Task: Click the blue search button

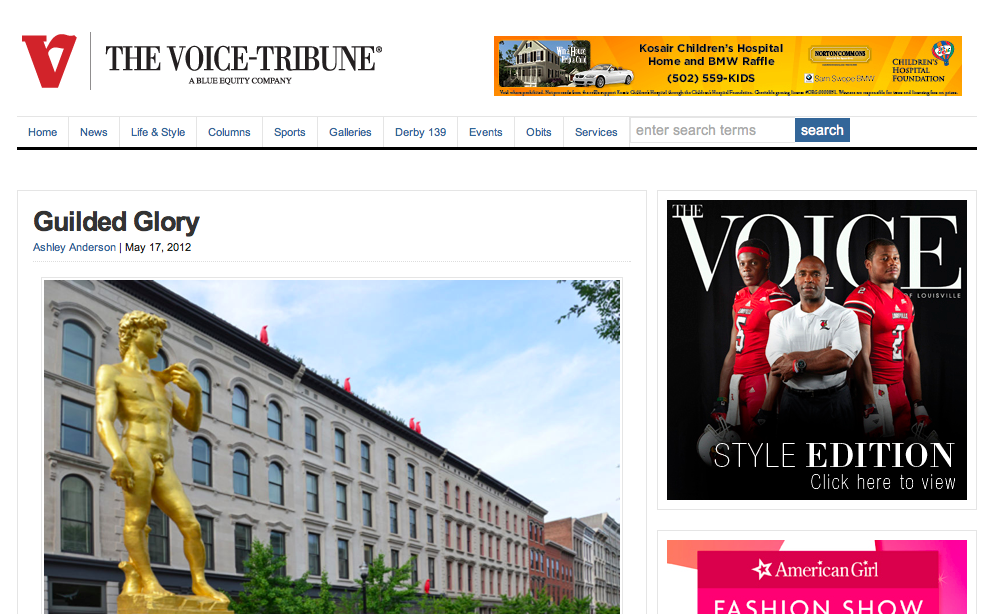Action: [x=822, y=130]
